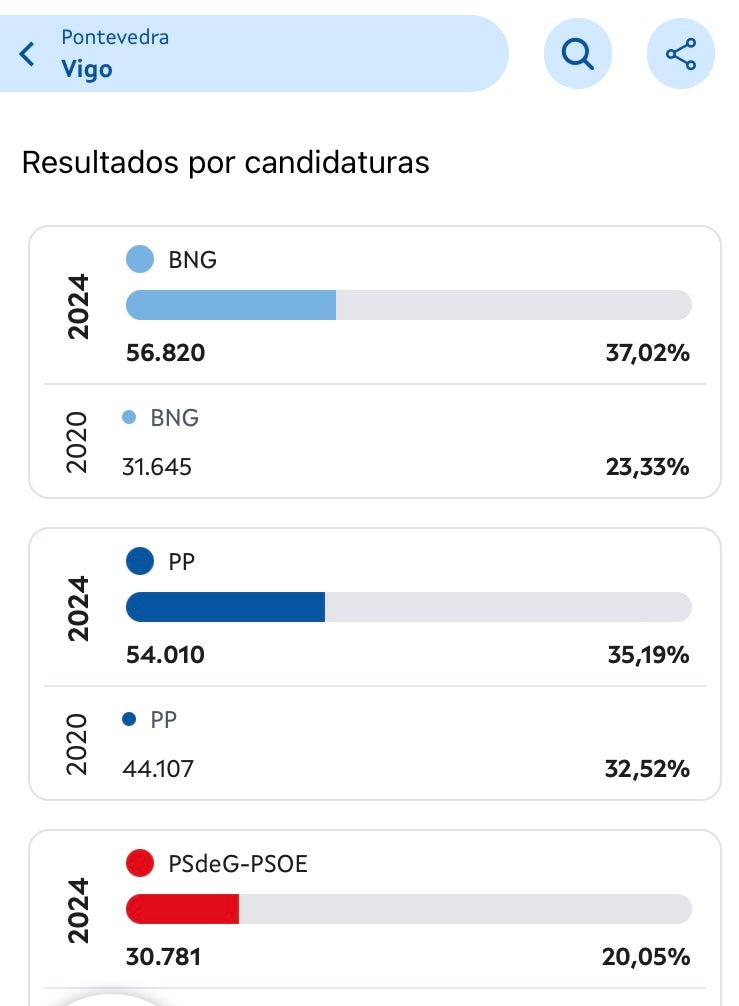Click the 2024 year label on BNG card

pos(79,303)
